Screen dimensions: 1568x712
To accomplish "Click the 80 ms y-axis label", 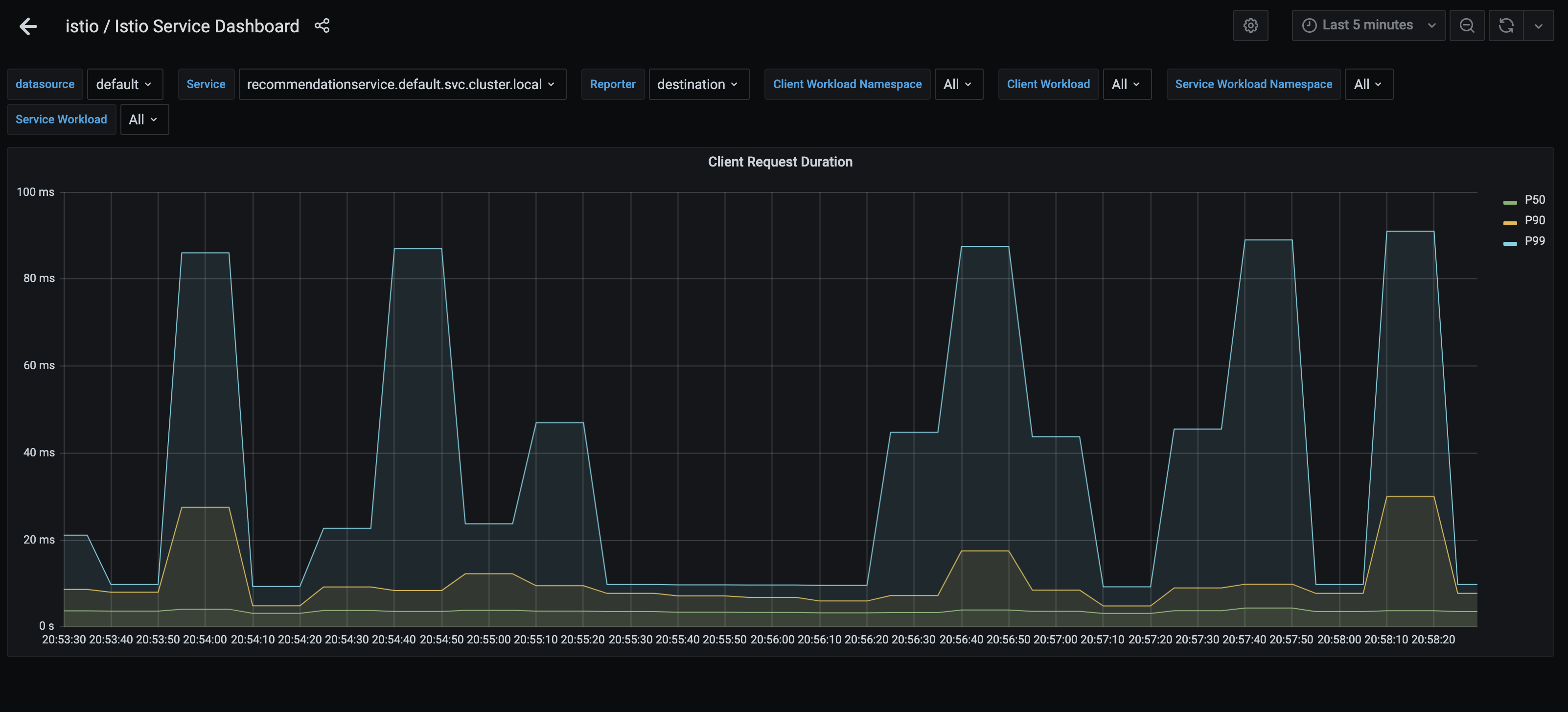I will point(39,278).
